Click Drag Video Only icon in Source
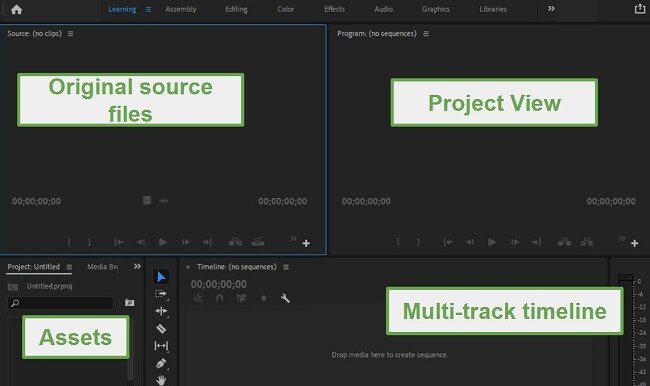 tap(147, 201)
